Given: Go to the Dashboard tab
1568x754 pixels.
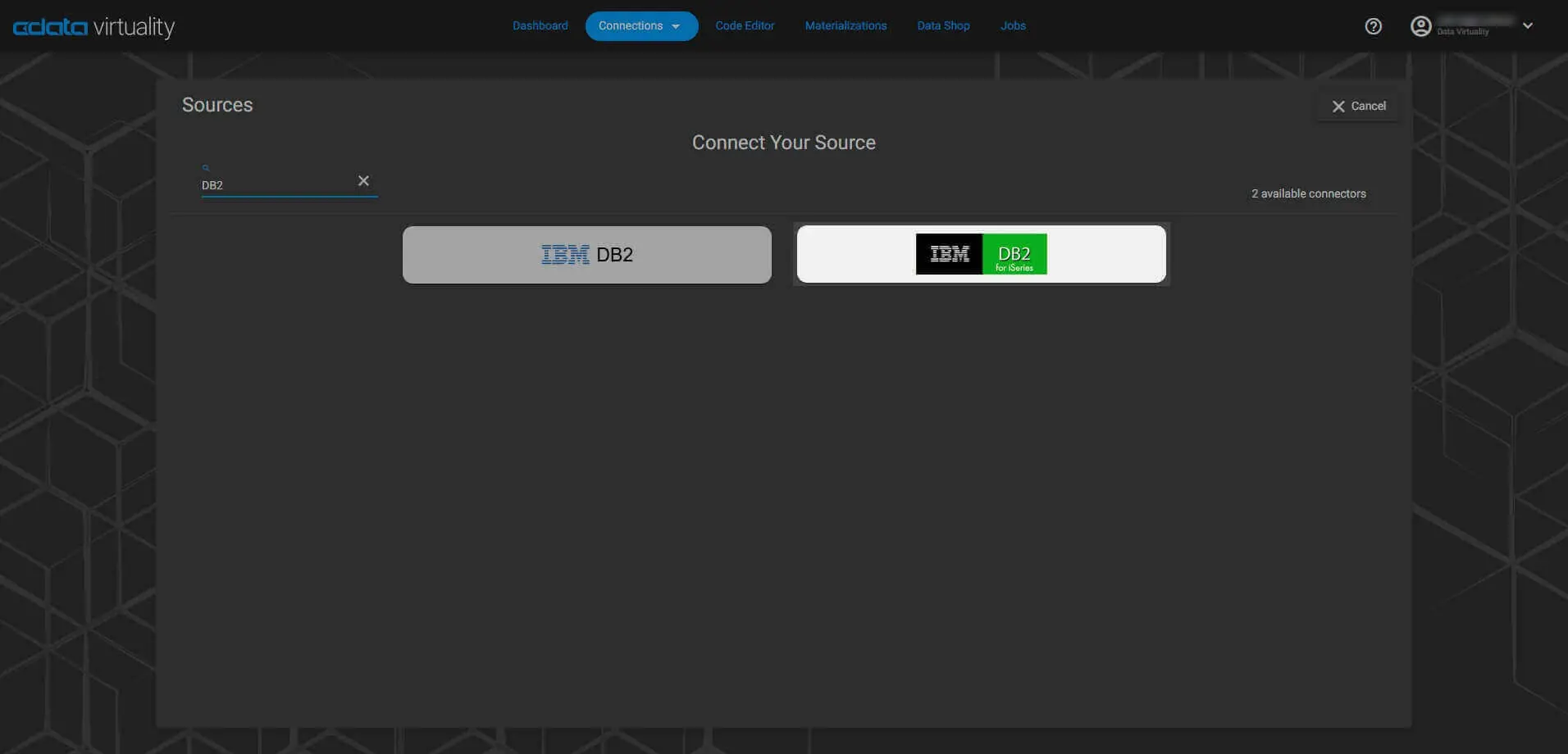Looking at the screenshot, I should click(540, 26).
